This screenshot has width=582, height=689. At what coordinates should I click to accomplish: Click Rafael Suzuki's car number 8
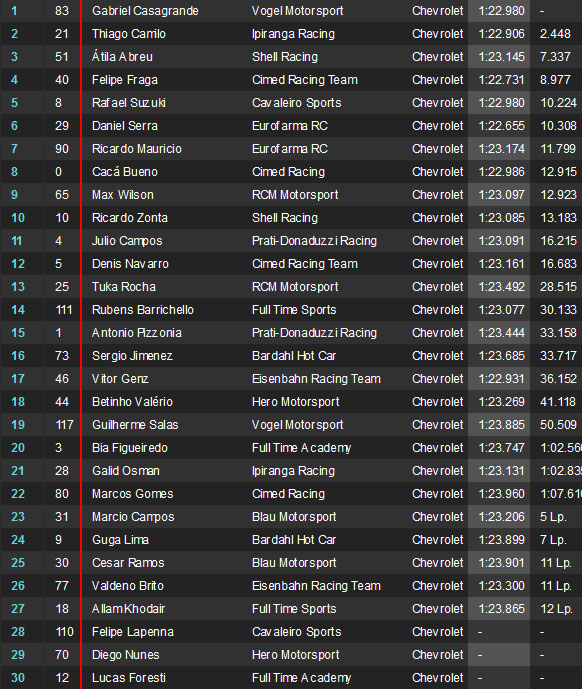pyautogui.click(x=58, y=103)
